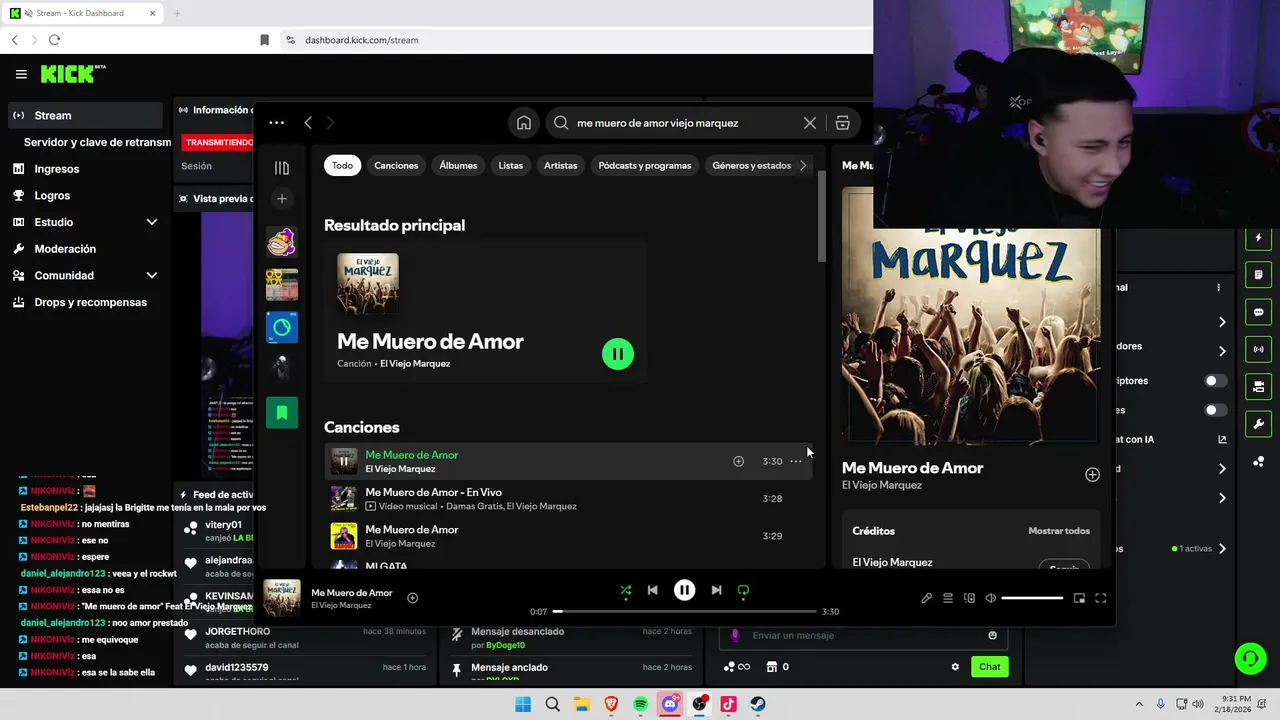The image size is (1280, 720).
Task: Open Kick support headset button
Action: [x=1250, y=658]
